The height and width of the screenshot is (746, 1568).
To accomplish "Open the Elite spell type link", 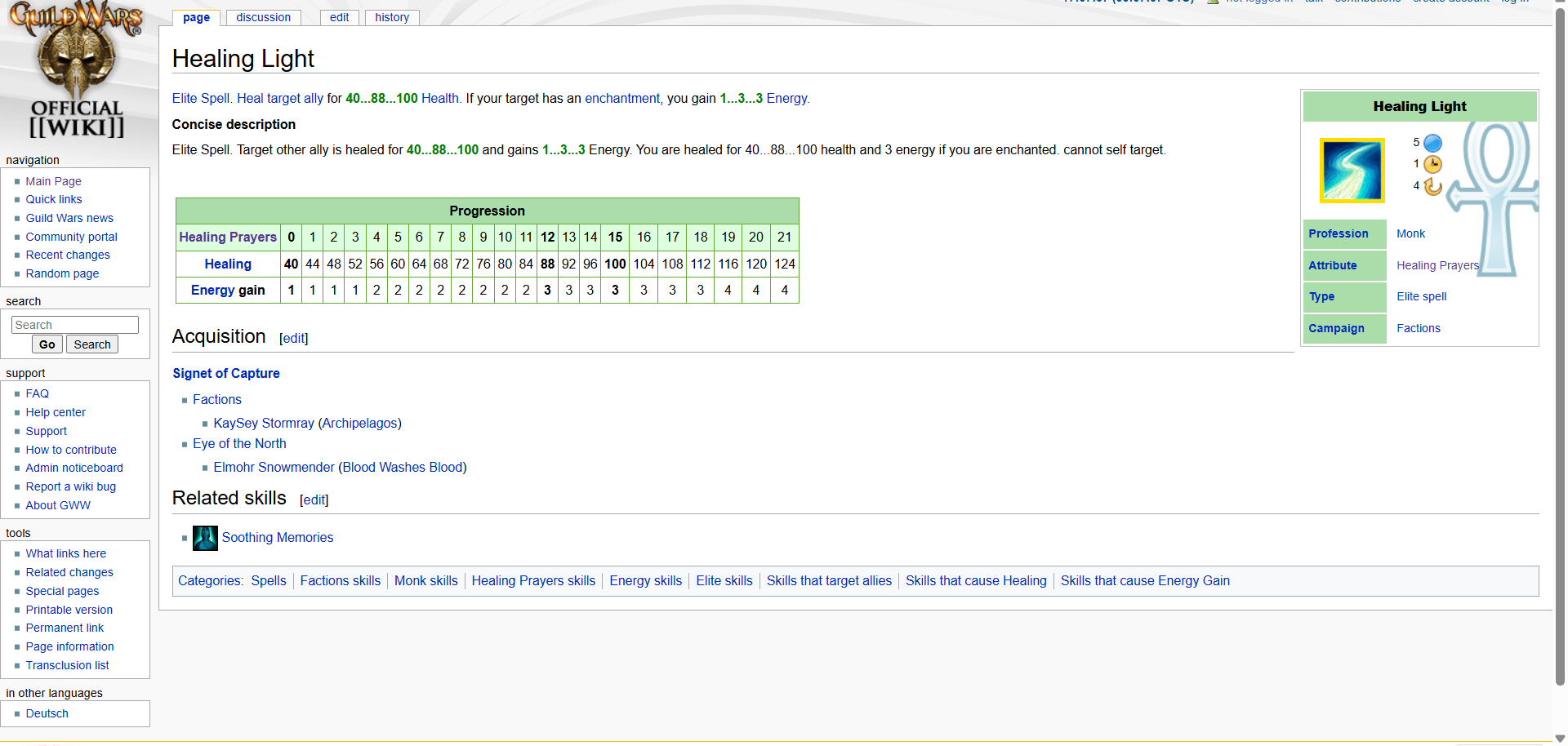I will 1421,296.
